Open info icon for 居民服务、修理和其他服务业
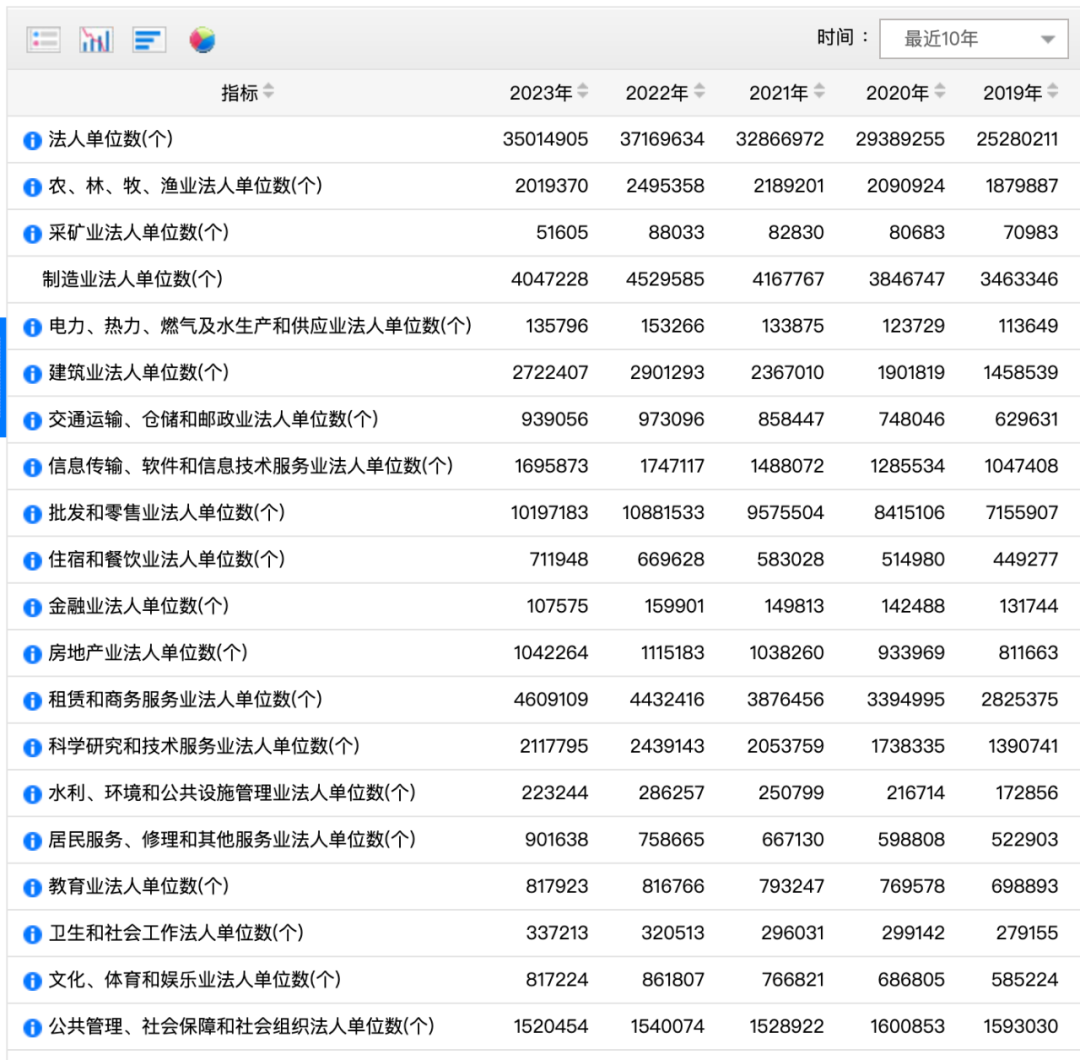1080x1060 pixels. [x=32, y=840]
